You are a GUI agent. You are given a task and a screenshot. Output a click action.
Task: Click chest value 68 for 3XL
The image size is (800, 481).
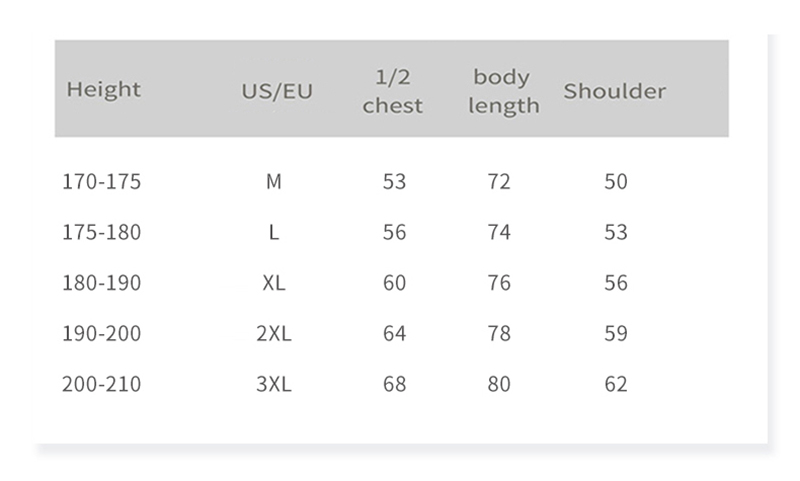click(395, 384)
